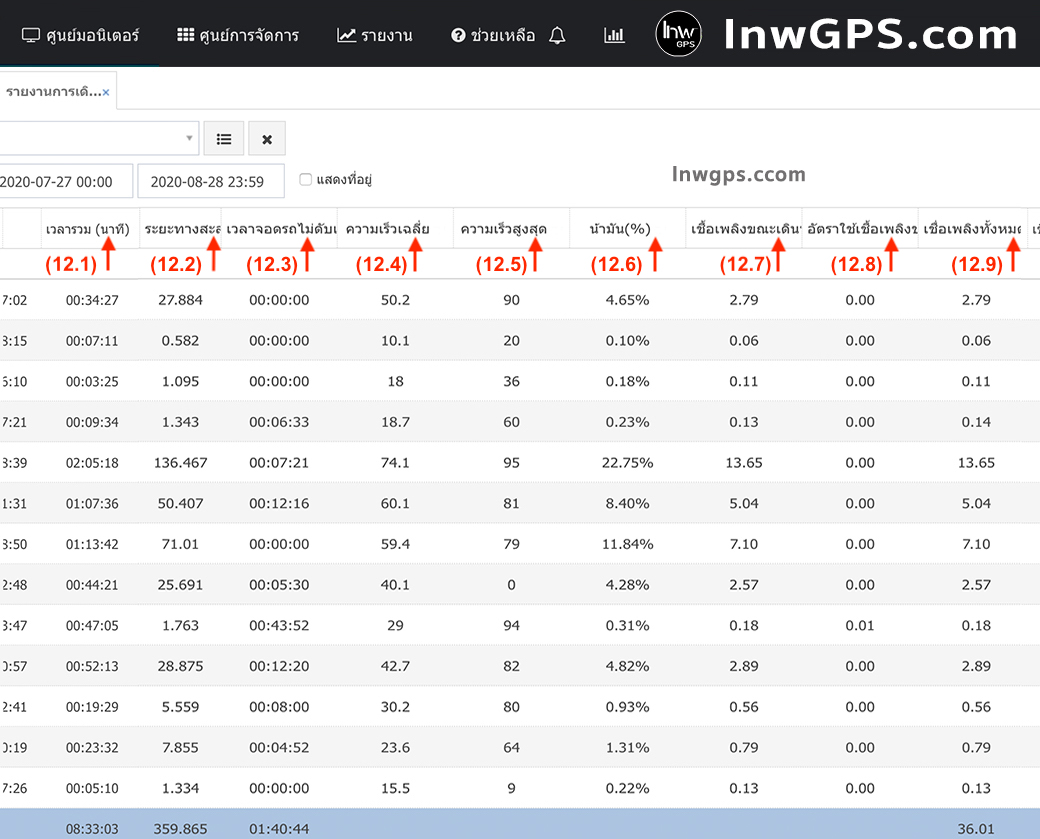Screen dimensions: 1040x839
Task: Sort by ความเร็วสูงสุด column header
Action: [503, 229]
